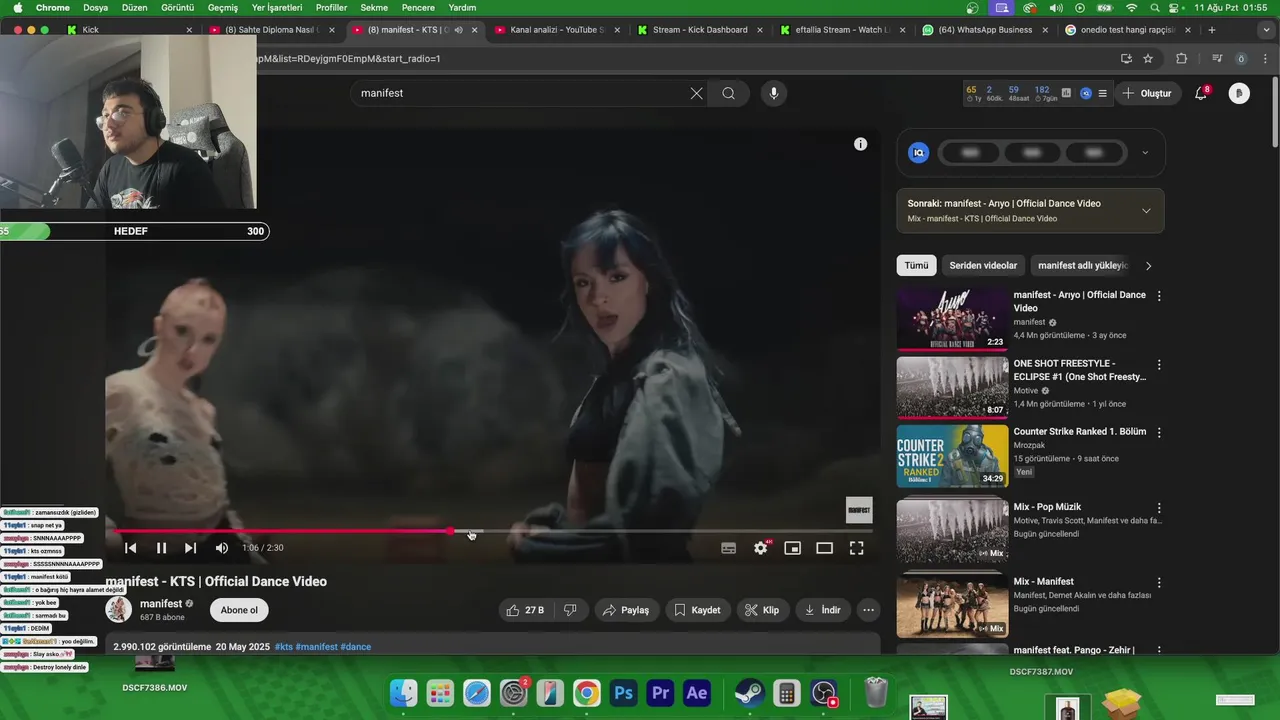1280x720 pixels.
Task: Open the #kts hashtag link
Action: [x=284, y=647]
